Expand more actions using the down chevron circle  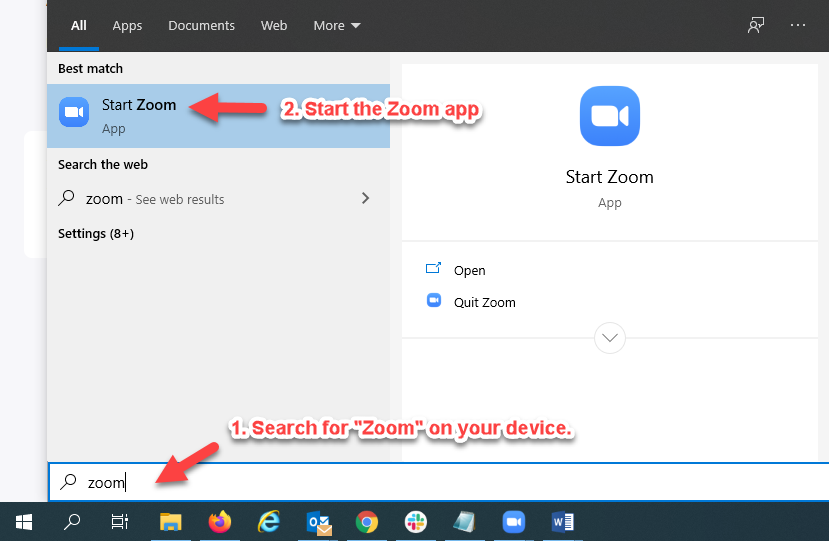click(x=610, y=337)
